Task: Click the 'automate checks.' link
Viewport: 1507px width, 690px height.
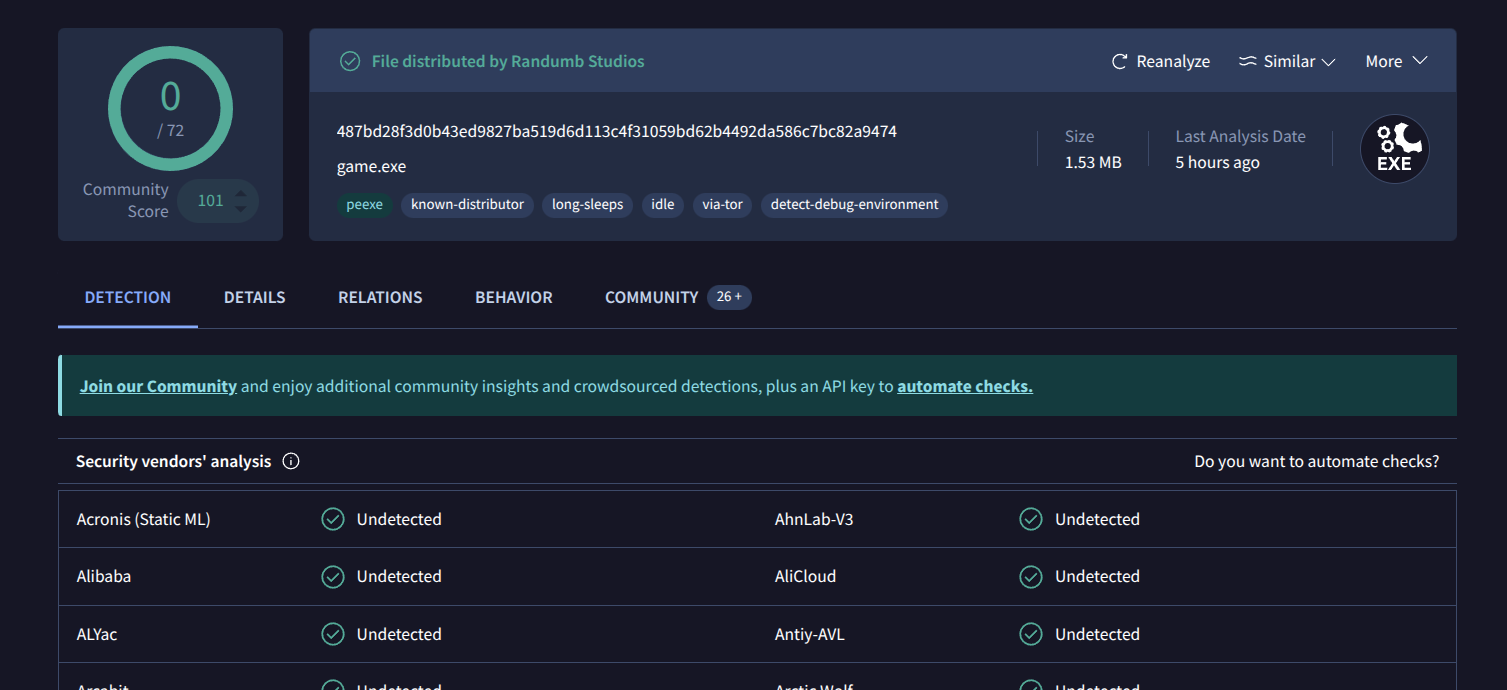Action: 964,386
